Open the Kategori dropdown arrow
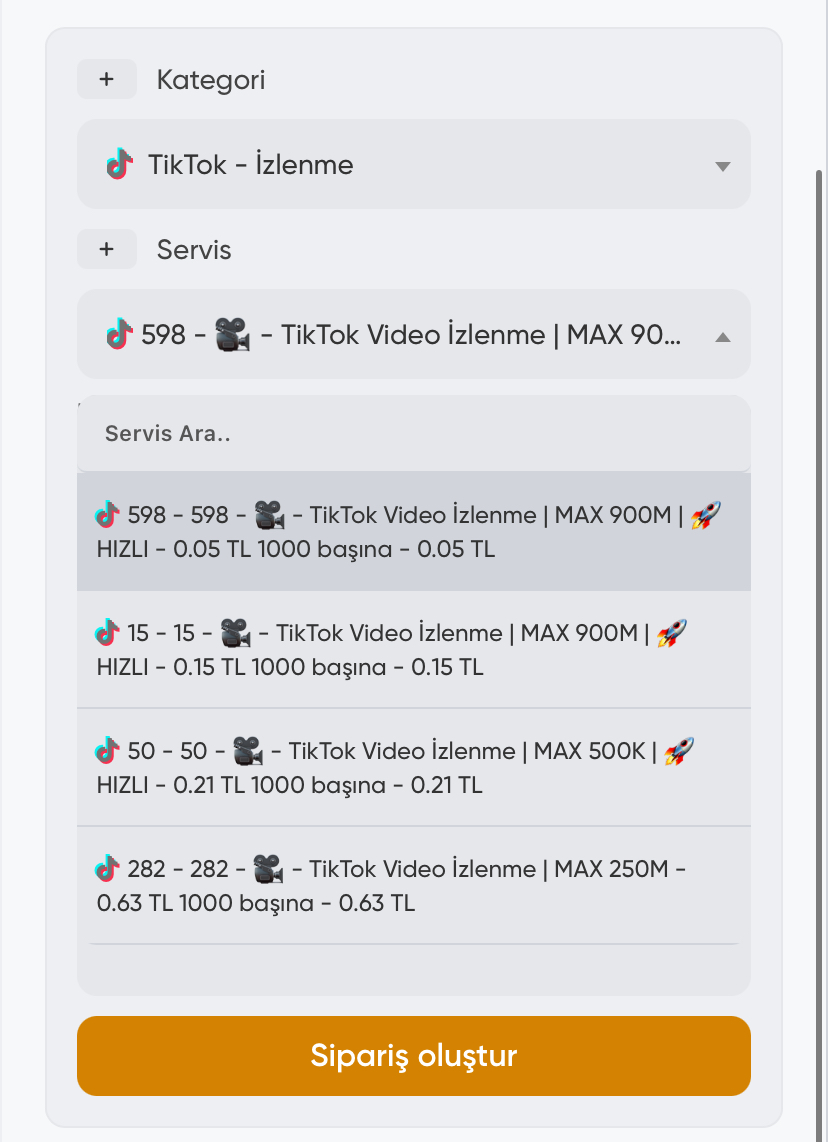Image resolution: width=828 pixels, height=1142 pixels. point(722,166)
